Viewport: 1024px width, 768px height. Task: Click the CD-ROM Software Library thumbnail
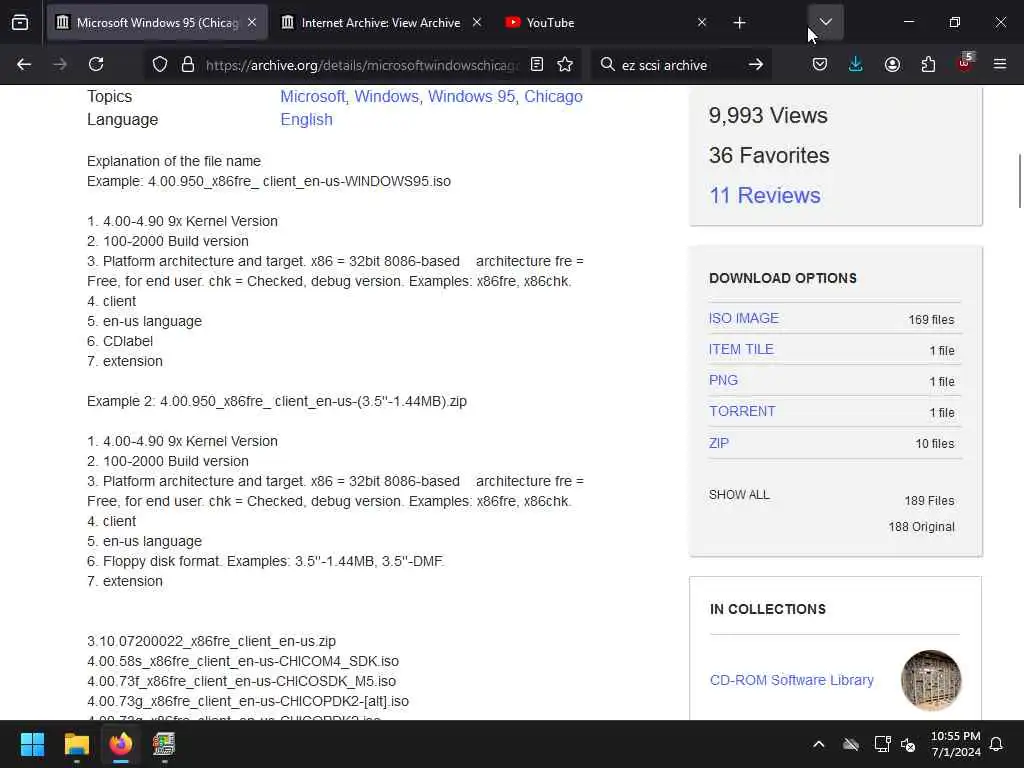click(x=931, y=680)
